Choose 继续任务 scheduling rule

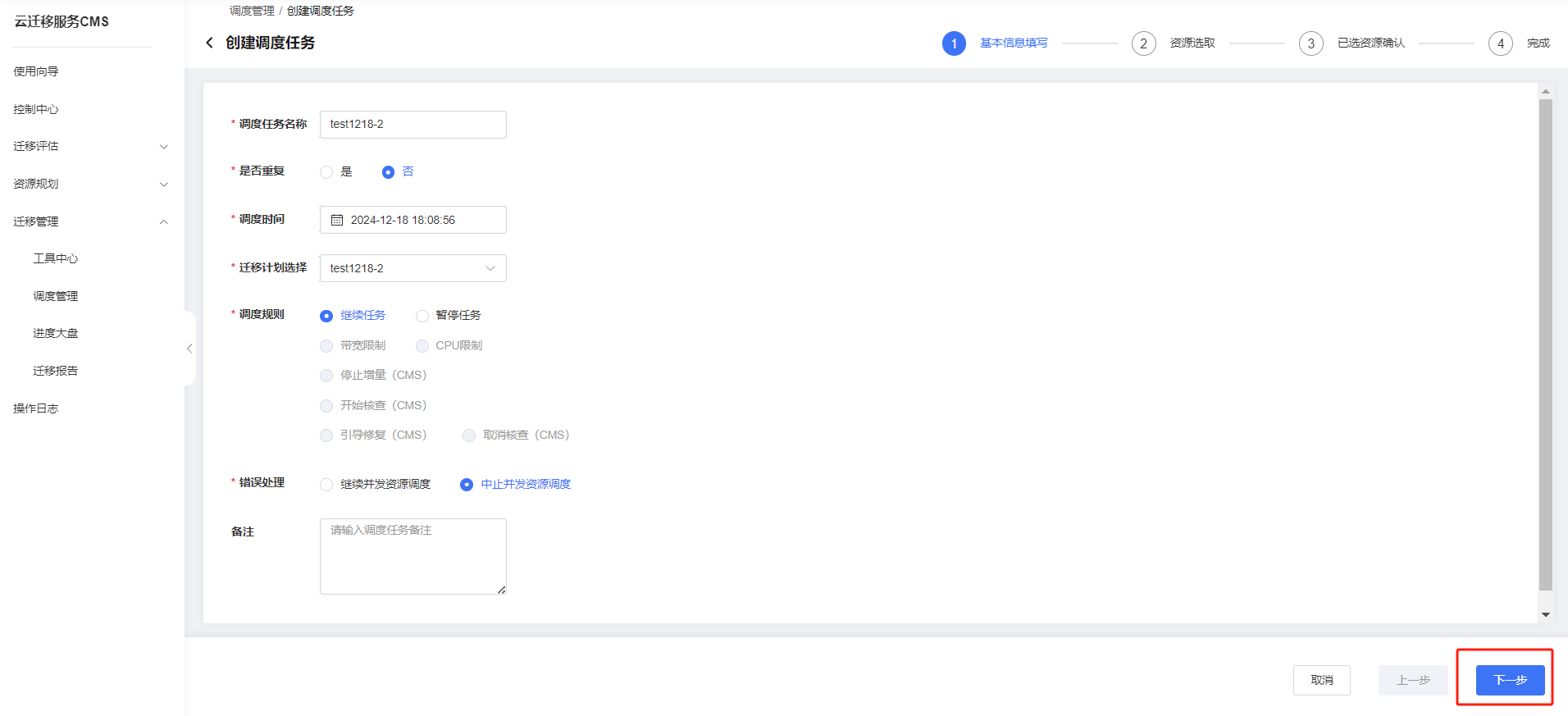pyautogui.click(x=326, y=316)
